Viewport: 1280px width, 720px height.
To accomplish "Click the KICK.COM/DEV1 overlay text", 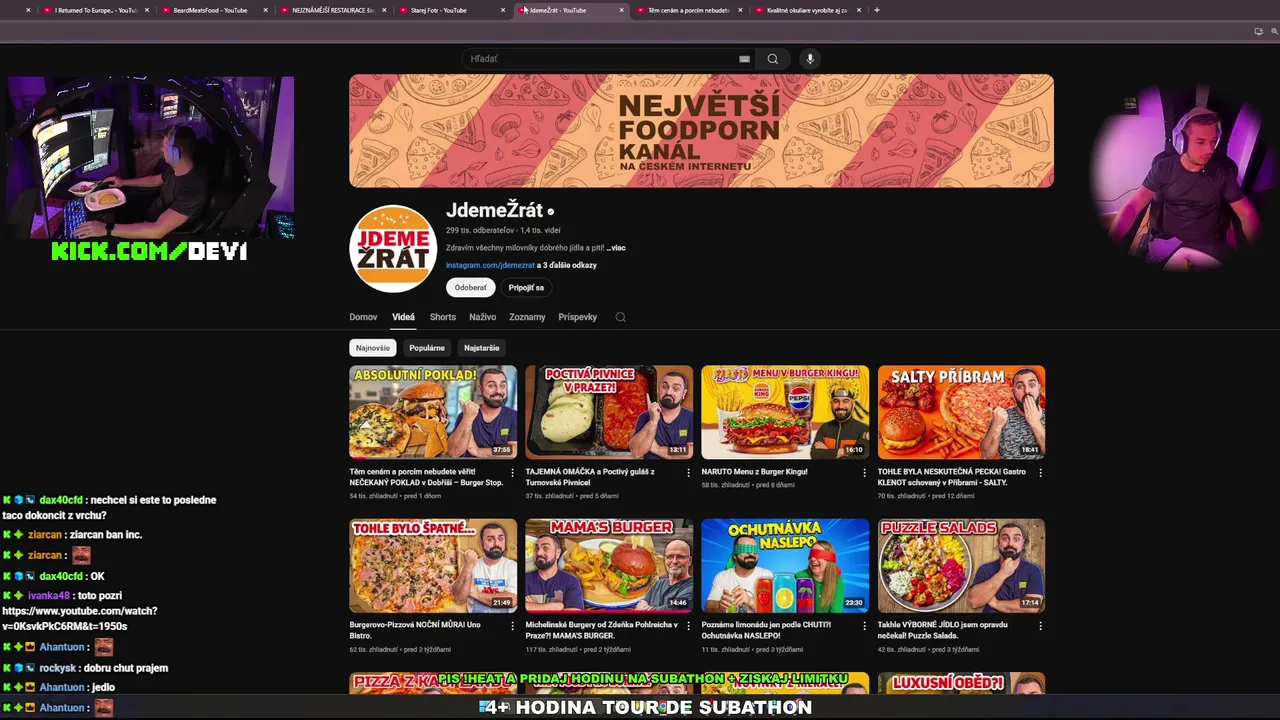I will pos(149,252).
